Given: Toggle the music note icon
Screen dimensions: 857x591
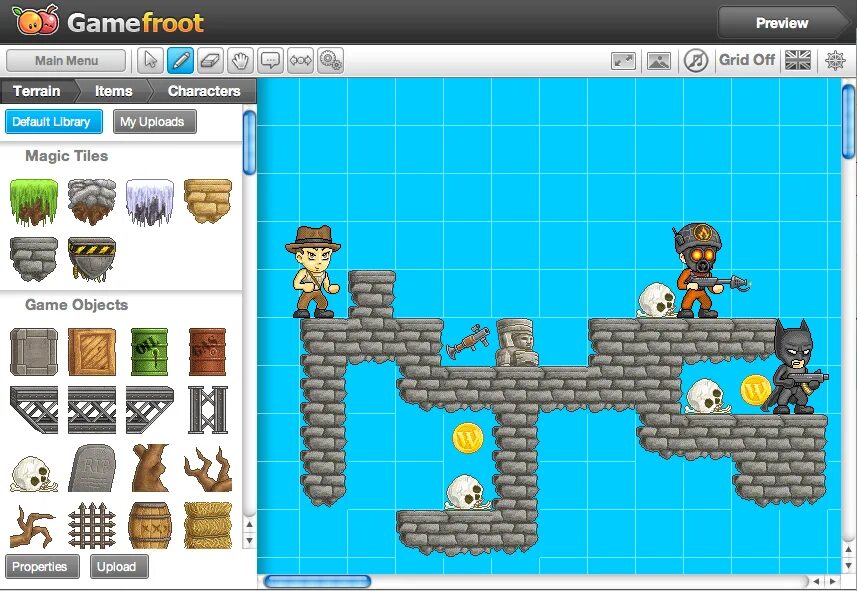Looking at the screenshot, I should click(696, 60).
